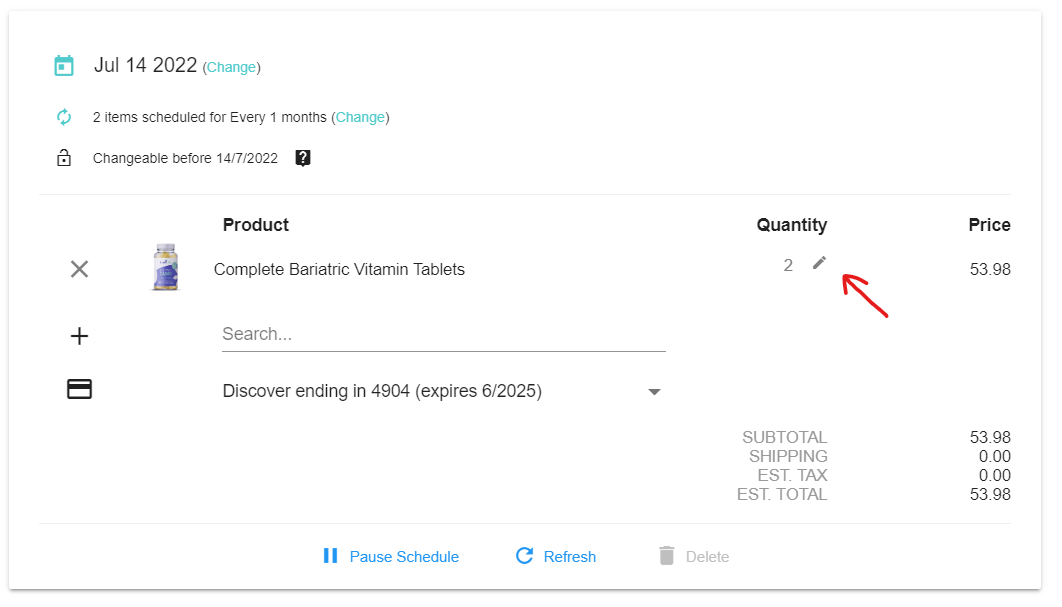Screen dimensions: 1062x607
Task: Click the circular refresh arrow icon
Action: 524,556
